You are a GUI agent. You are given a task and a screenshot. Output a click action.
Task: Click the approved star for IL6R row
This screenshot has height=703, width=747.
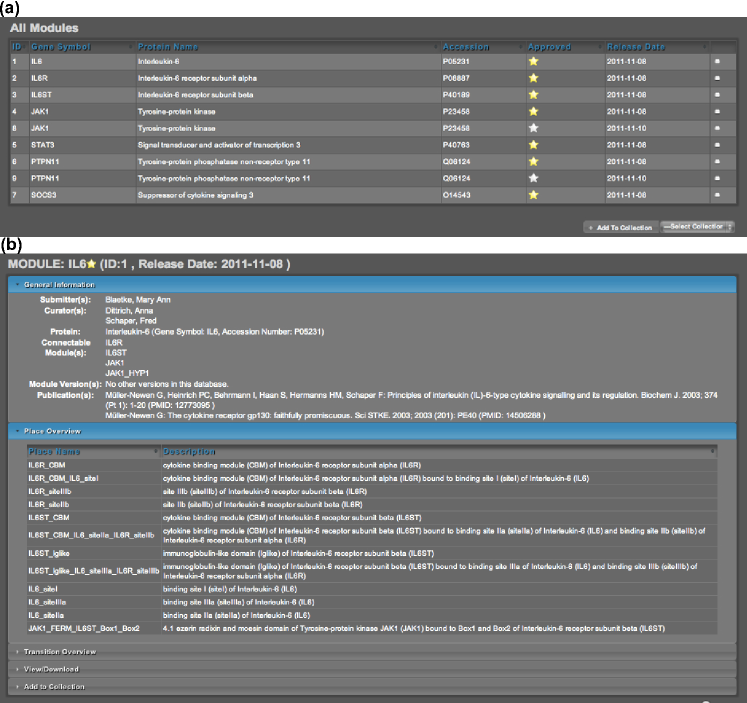pyautogui.click(x=534, y=78)
